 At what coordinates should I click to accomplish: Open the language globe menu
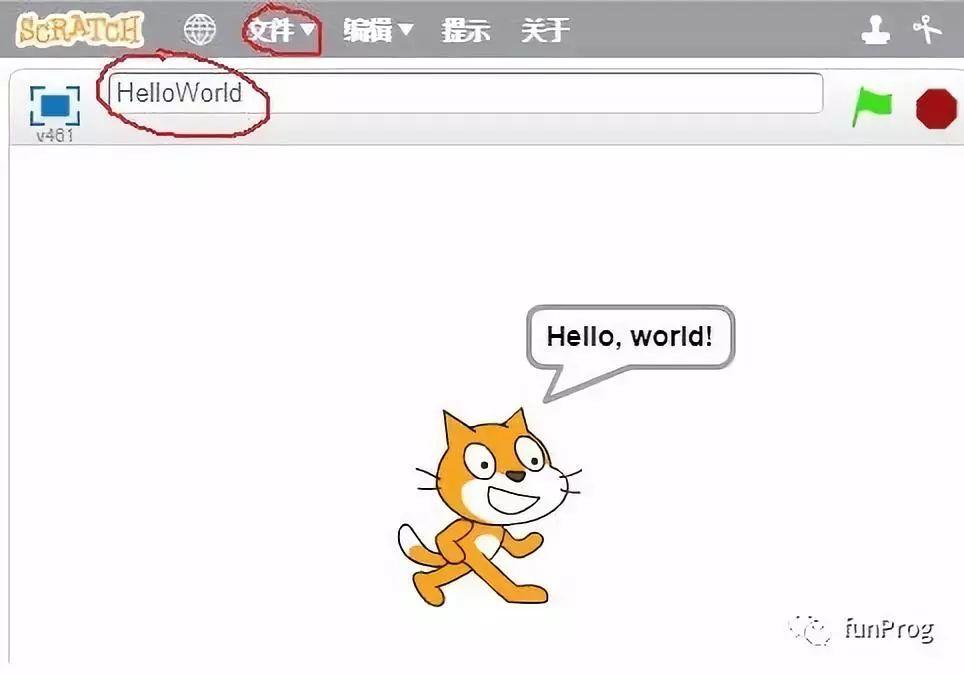200,30
